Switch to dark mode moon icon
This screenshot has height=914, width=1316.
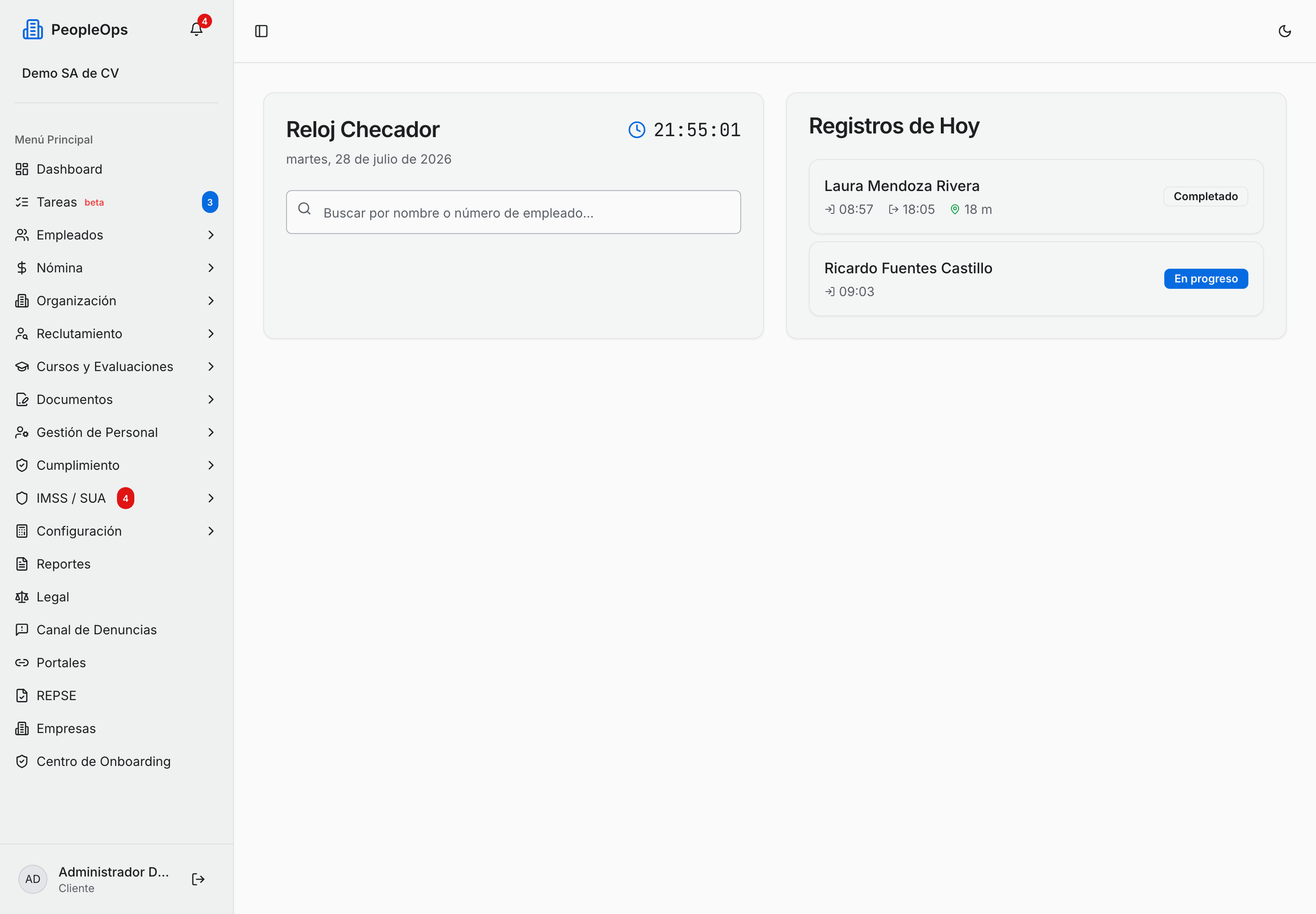[1284, 31]
